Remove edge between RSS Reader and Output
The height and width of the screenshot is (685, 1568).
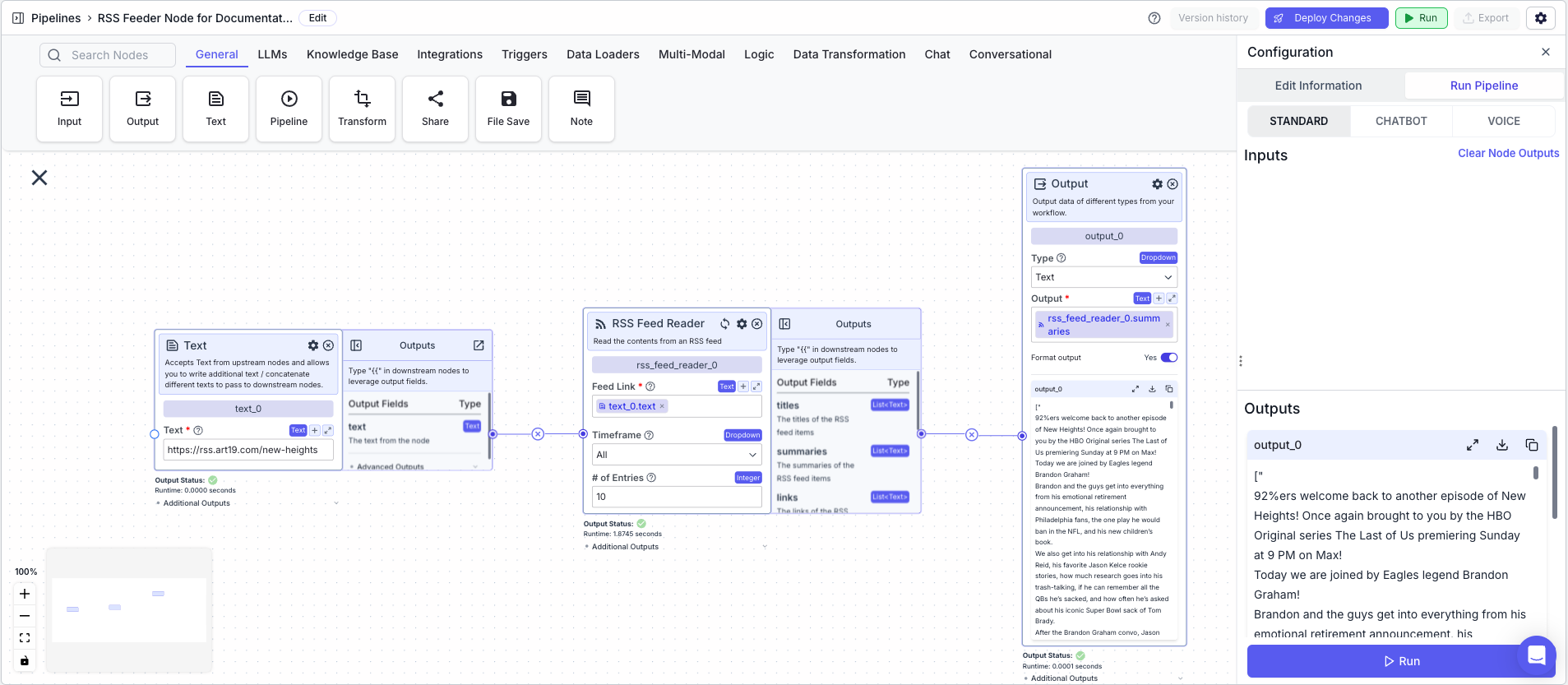(x=972, y=435)
